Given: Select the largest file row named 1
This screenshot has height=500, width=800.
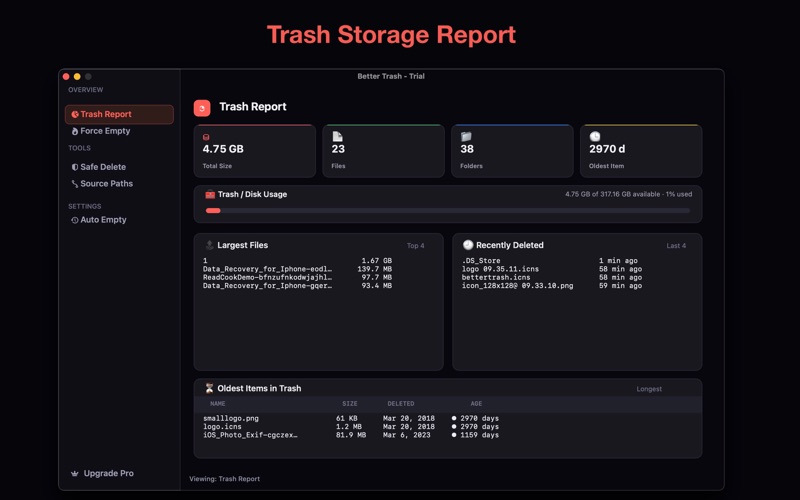Looking at the screenshot, I should tap(297, 261).
